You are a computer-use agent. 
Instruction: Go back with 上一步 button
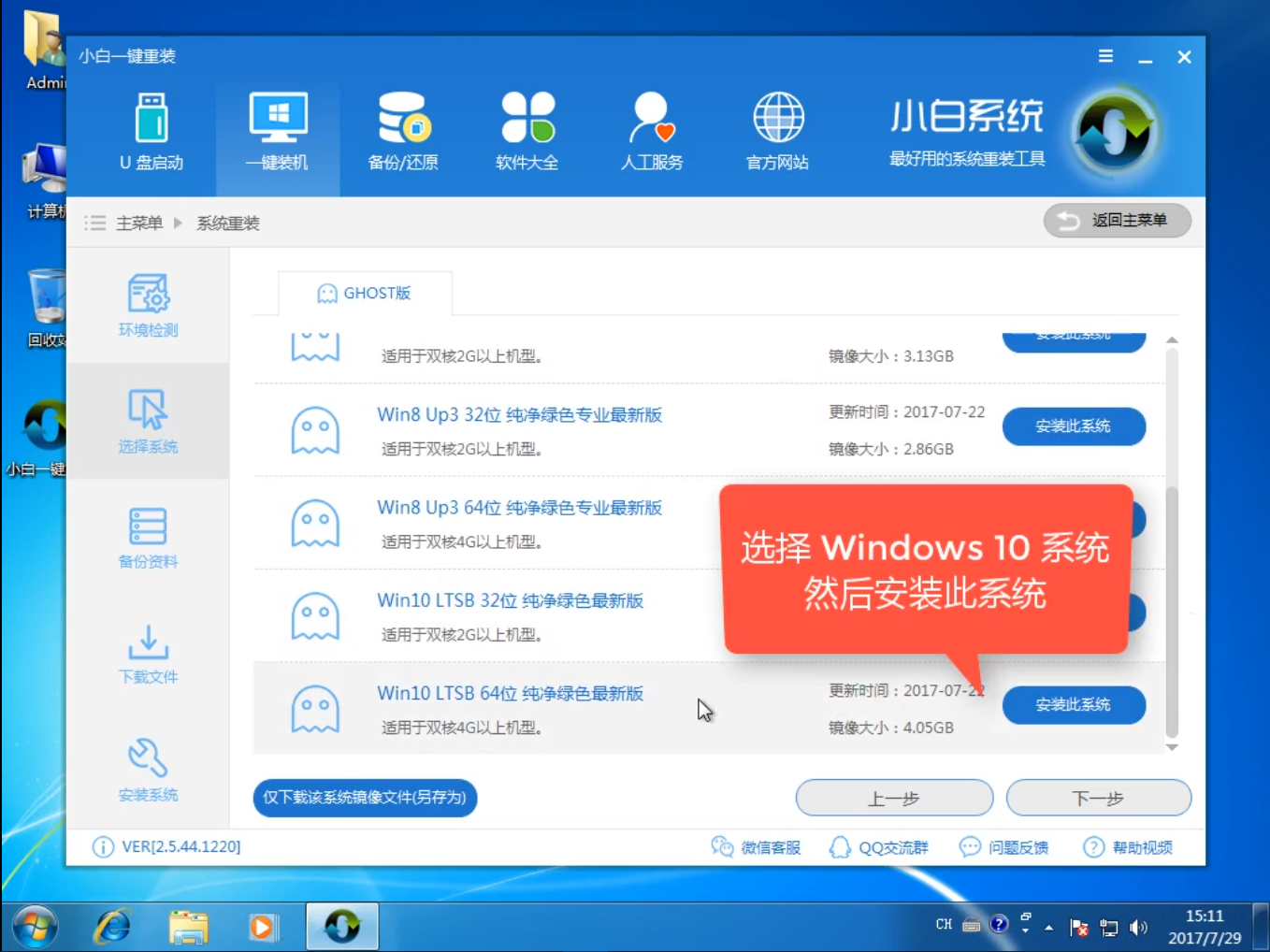click(x=894, y=798)
